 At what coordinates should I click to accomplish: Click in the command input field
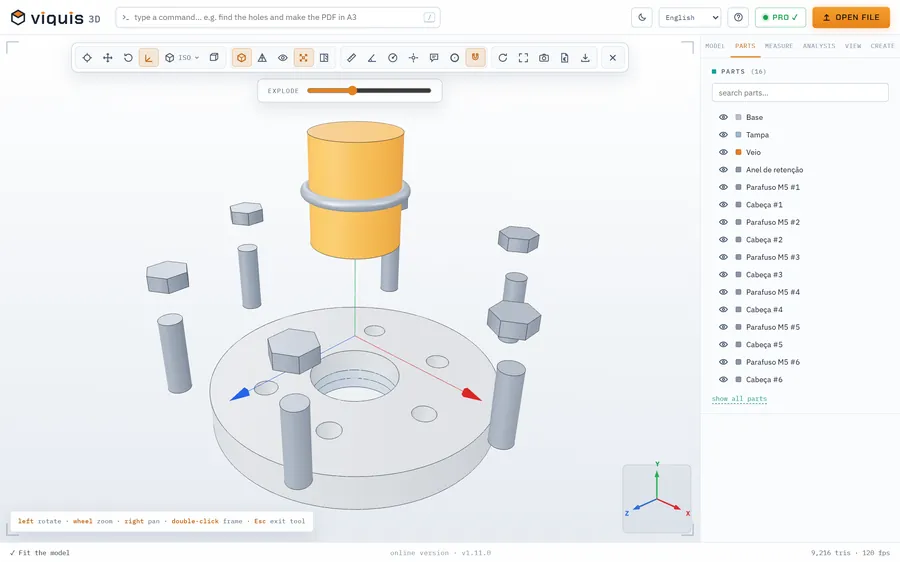tap(278, 17)
